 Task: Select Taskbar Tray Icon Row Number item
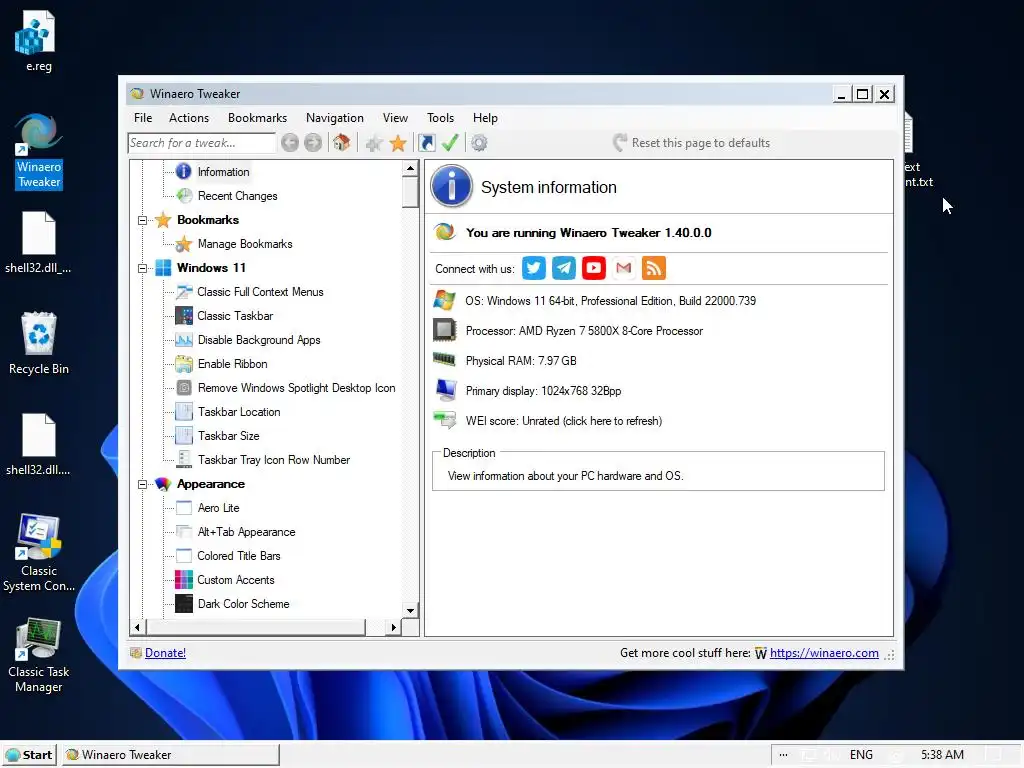pyautogui.click(x=274, y=460)
